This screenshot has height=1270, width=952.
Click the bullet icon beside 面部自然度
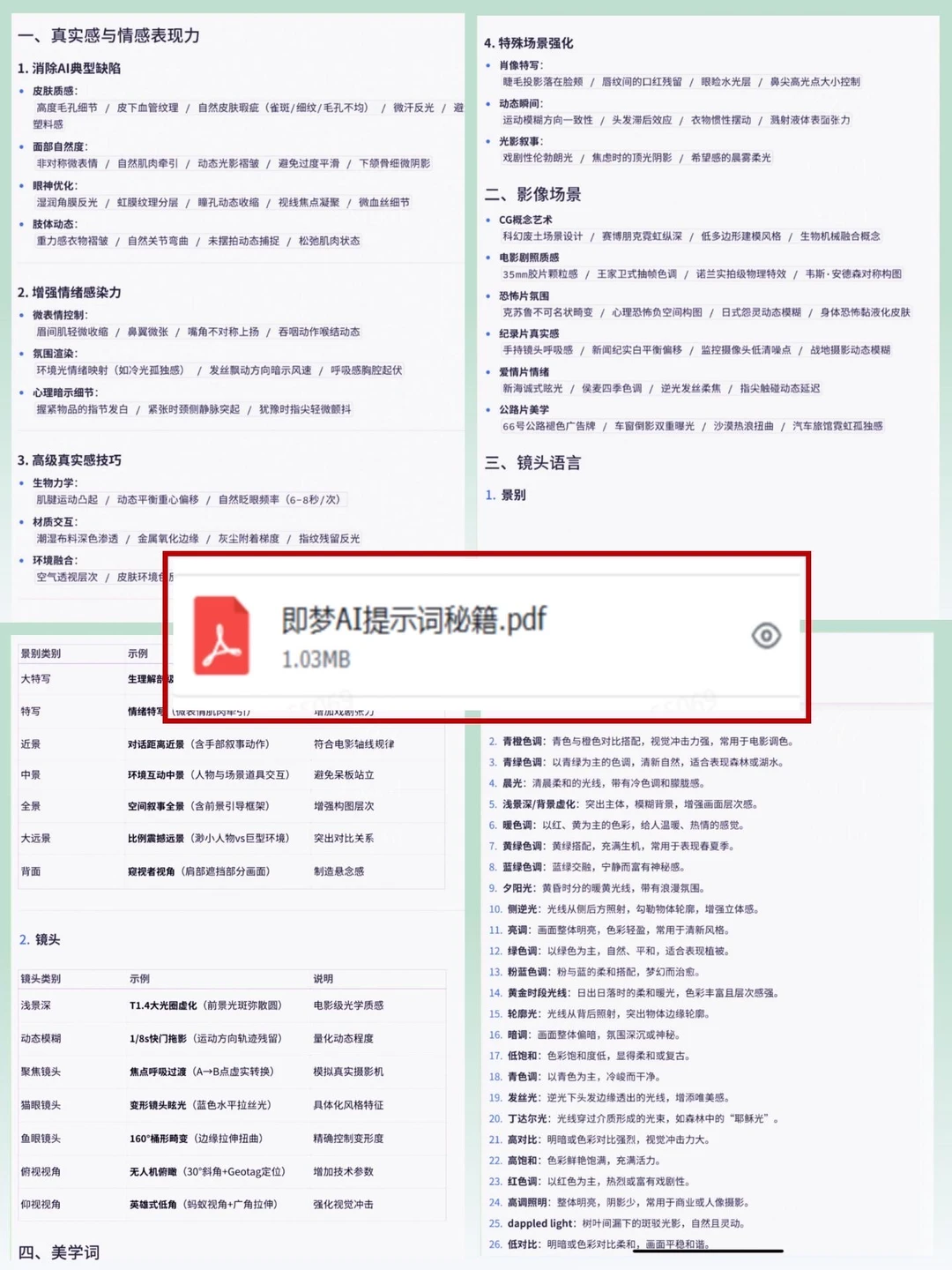20,147
